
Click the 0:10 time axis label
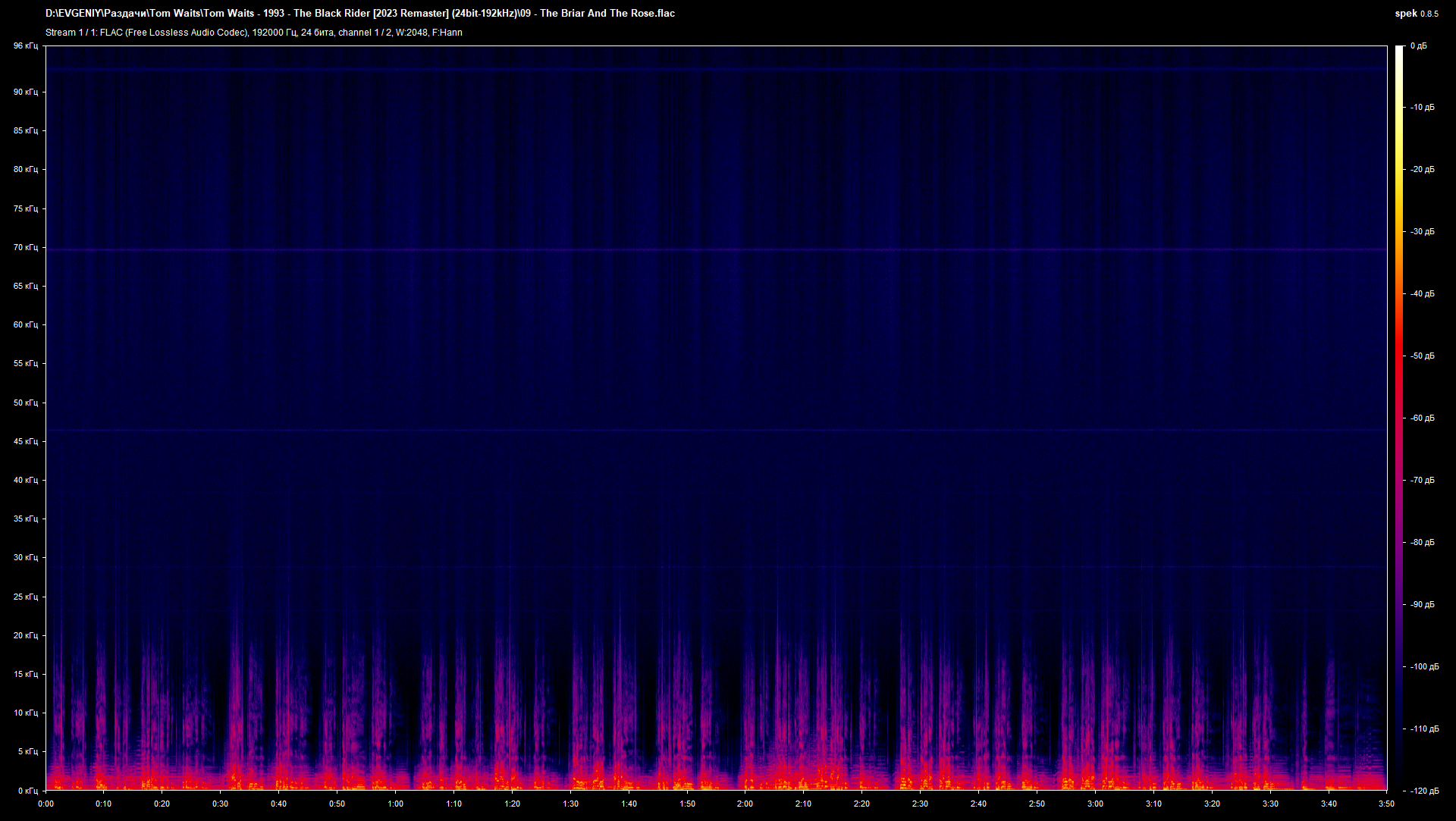104,804
